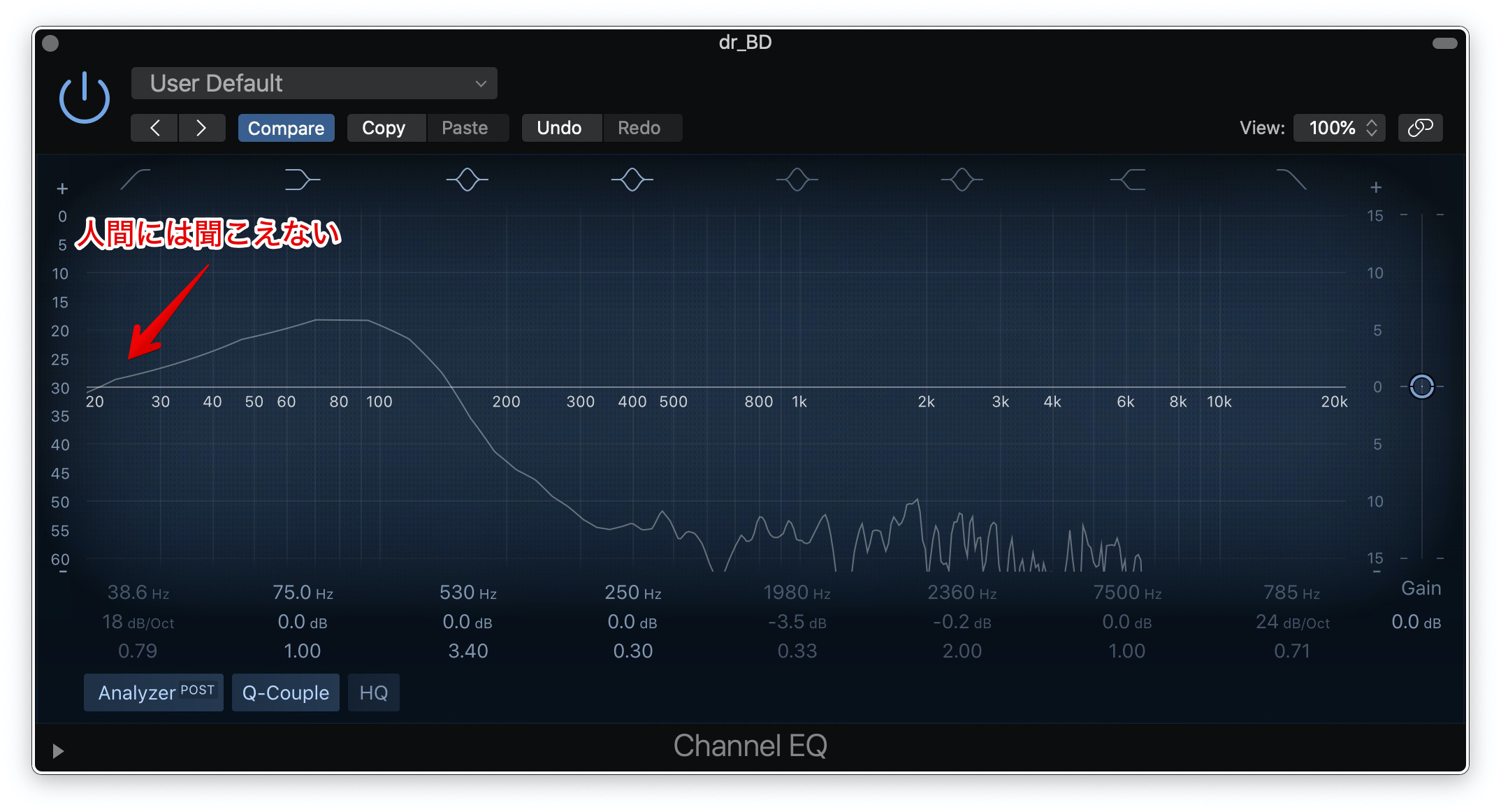Expand the disclosure triangle at bottom left

[x=58, y=751]
